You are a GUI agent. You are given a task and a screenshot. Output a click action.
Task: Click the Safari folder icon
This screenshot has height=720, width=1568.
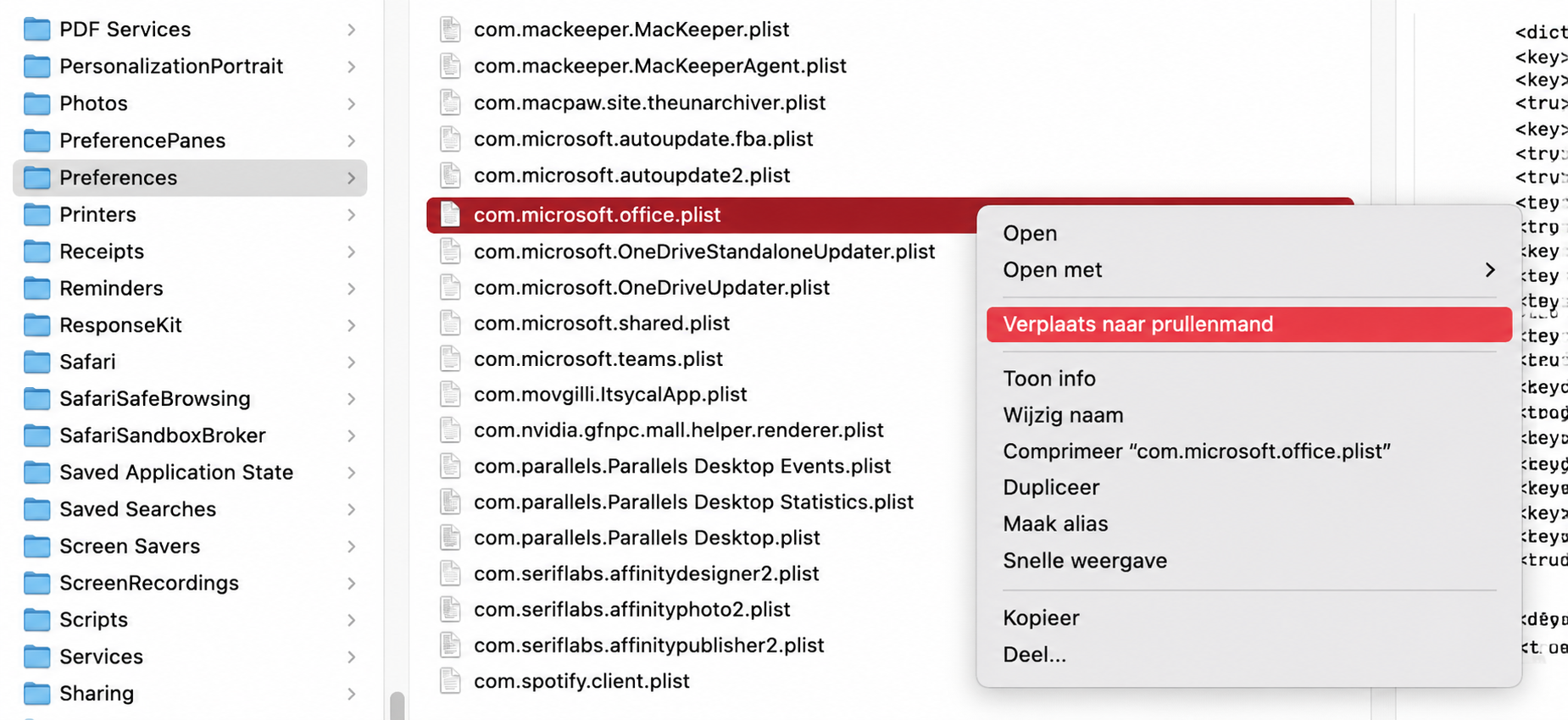point(36,362)
